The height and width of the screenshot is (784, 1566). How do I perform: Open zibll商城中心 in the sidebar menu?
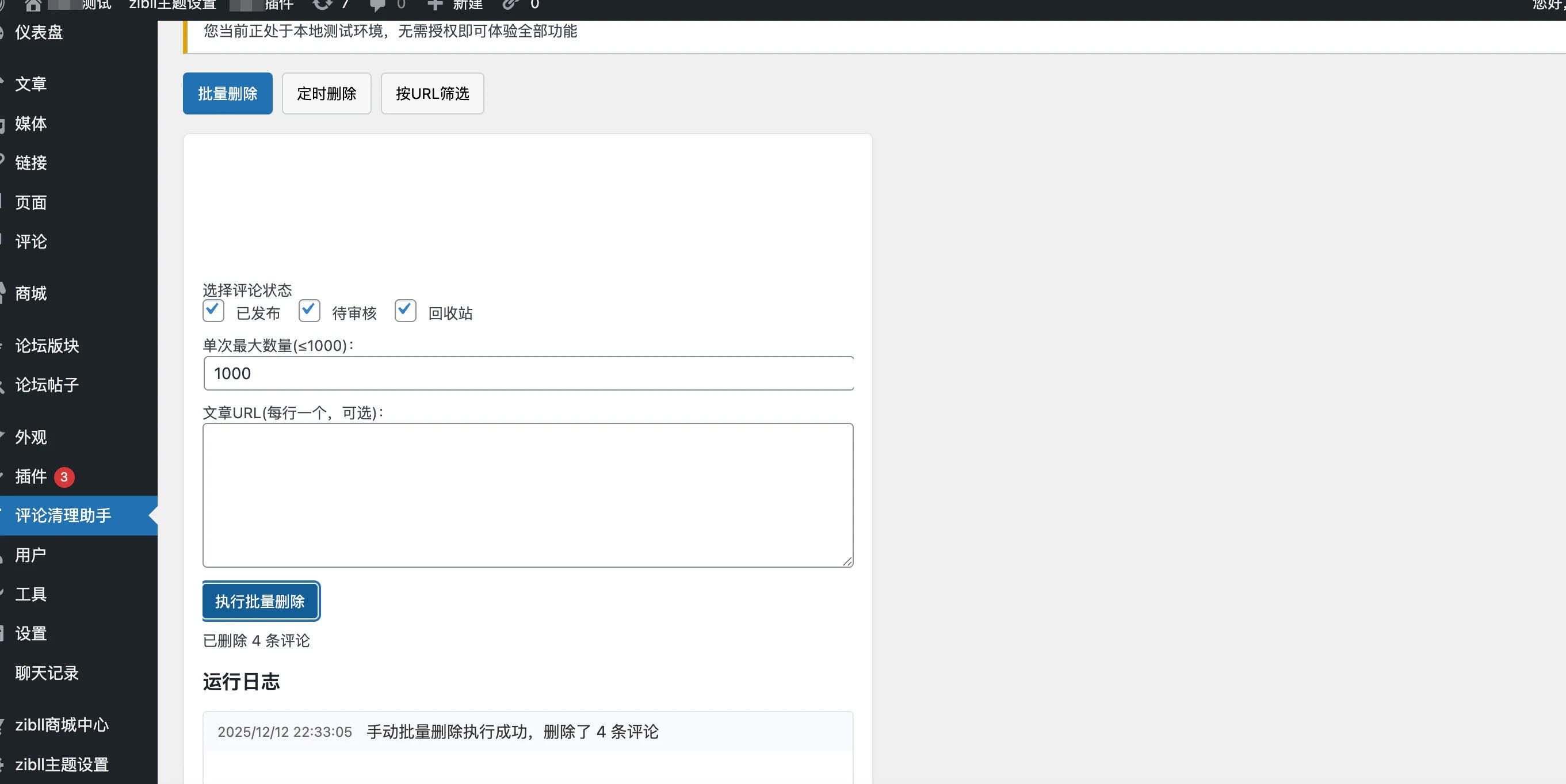tap(62, 725)
